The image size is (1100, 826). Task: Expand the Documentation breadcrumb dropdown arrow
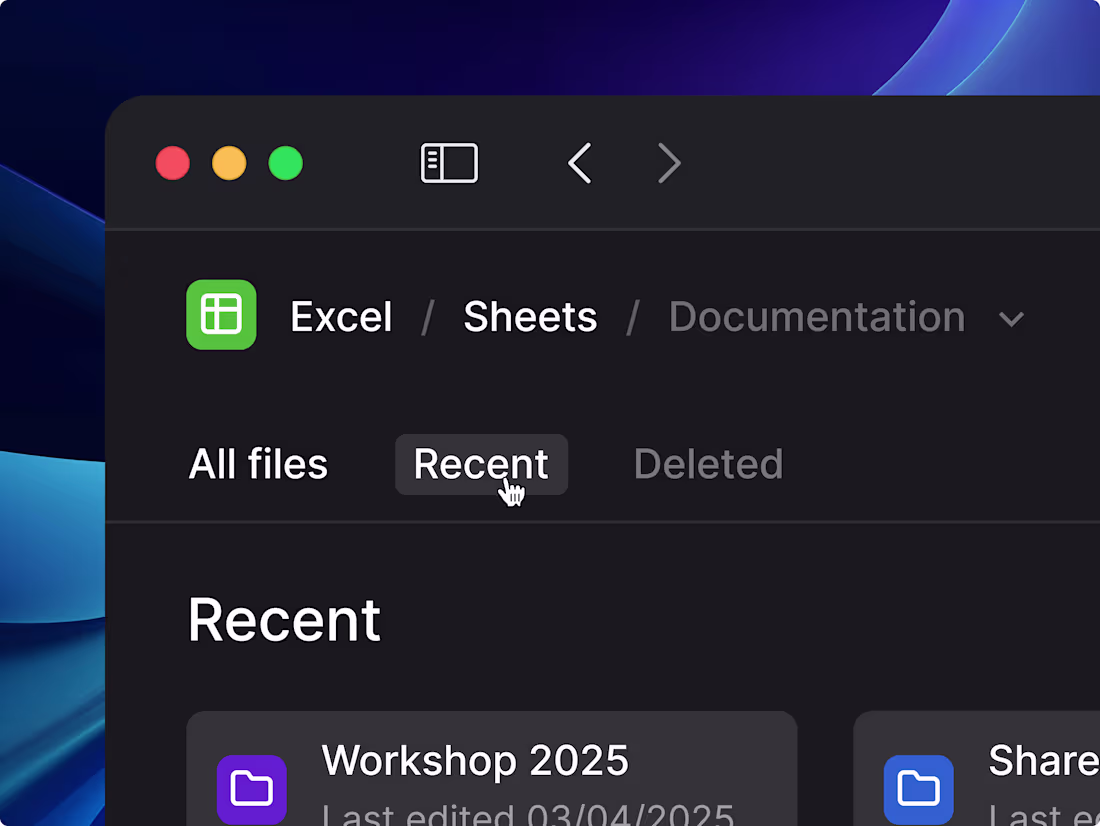click(1011, 320)
